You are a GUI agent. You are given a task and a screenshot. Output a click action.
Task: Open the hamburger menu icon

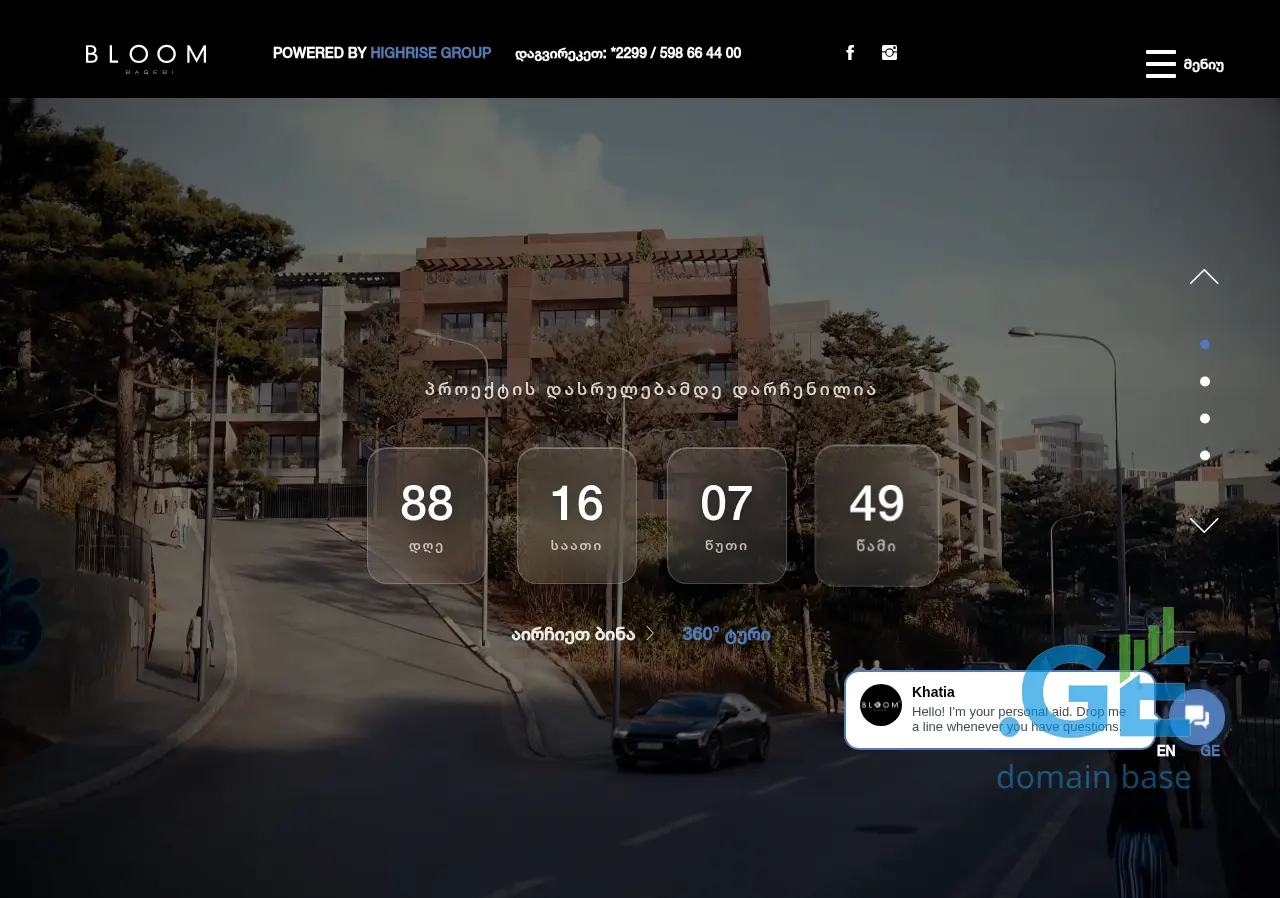point(1160,64)
